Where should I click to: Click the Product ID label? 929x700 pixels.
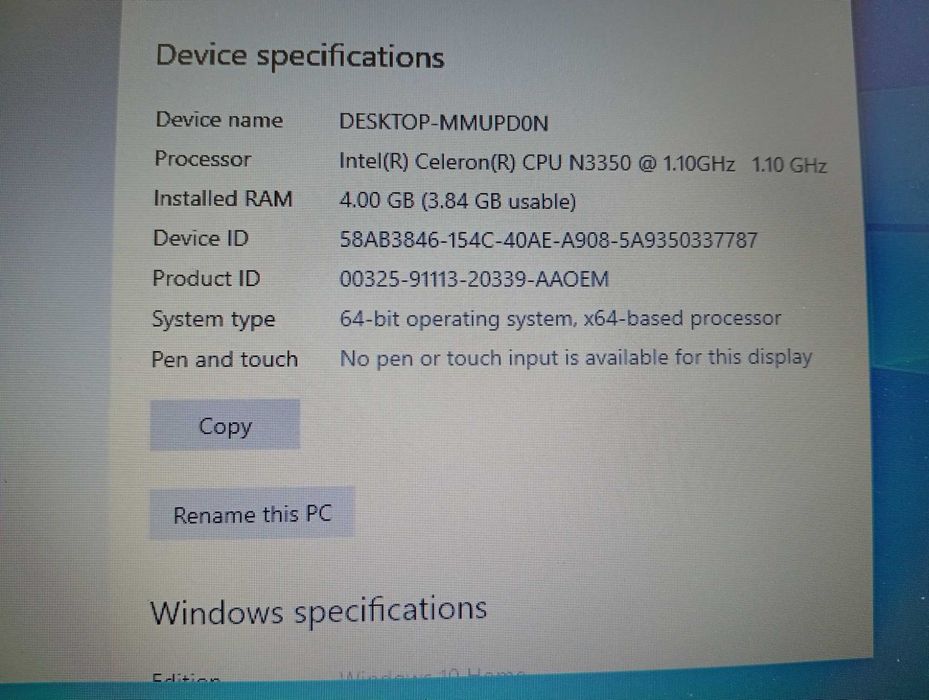[x=206, y=278]
